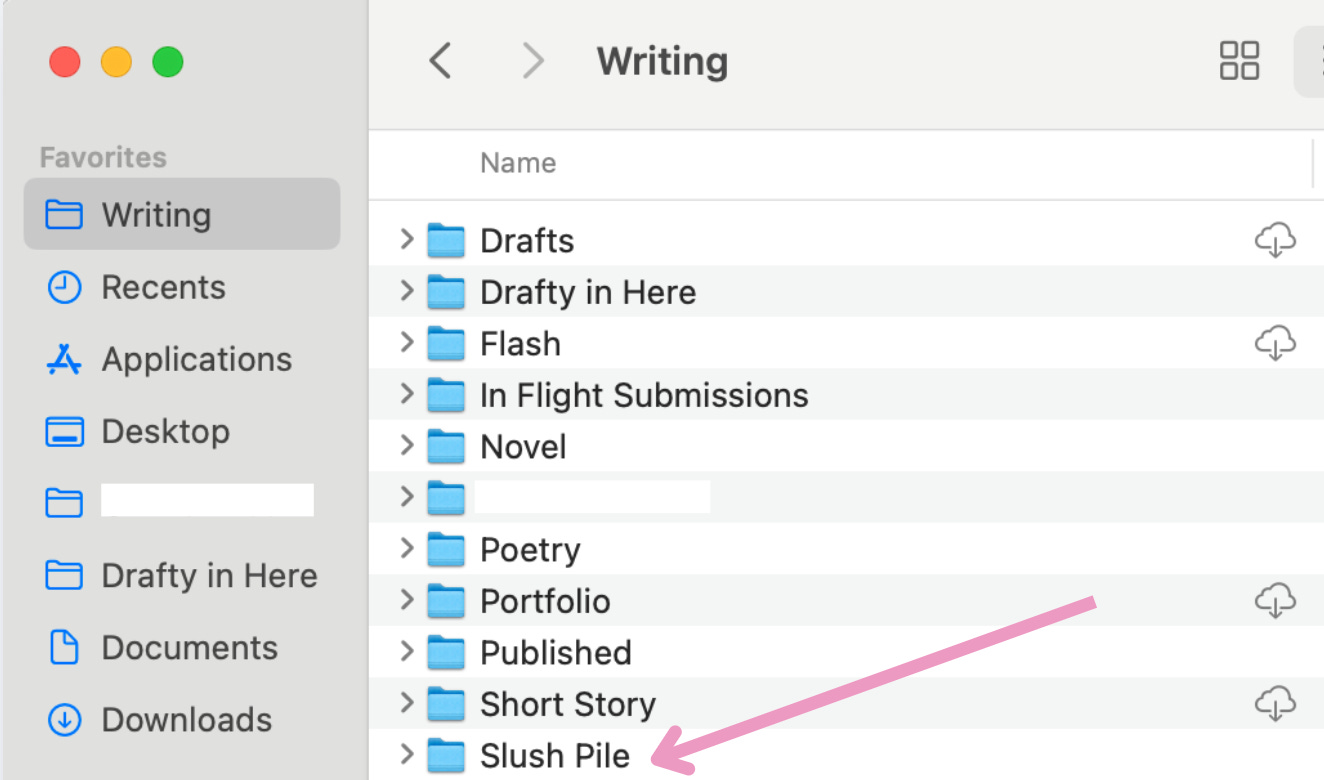The width and height of the screenshot is (1324, 780).
Task: Click the Novel folder icon
Action: click(x=446, y=446)
